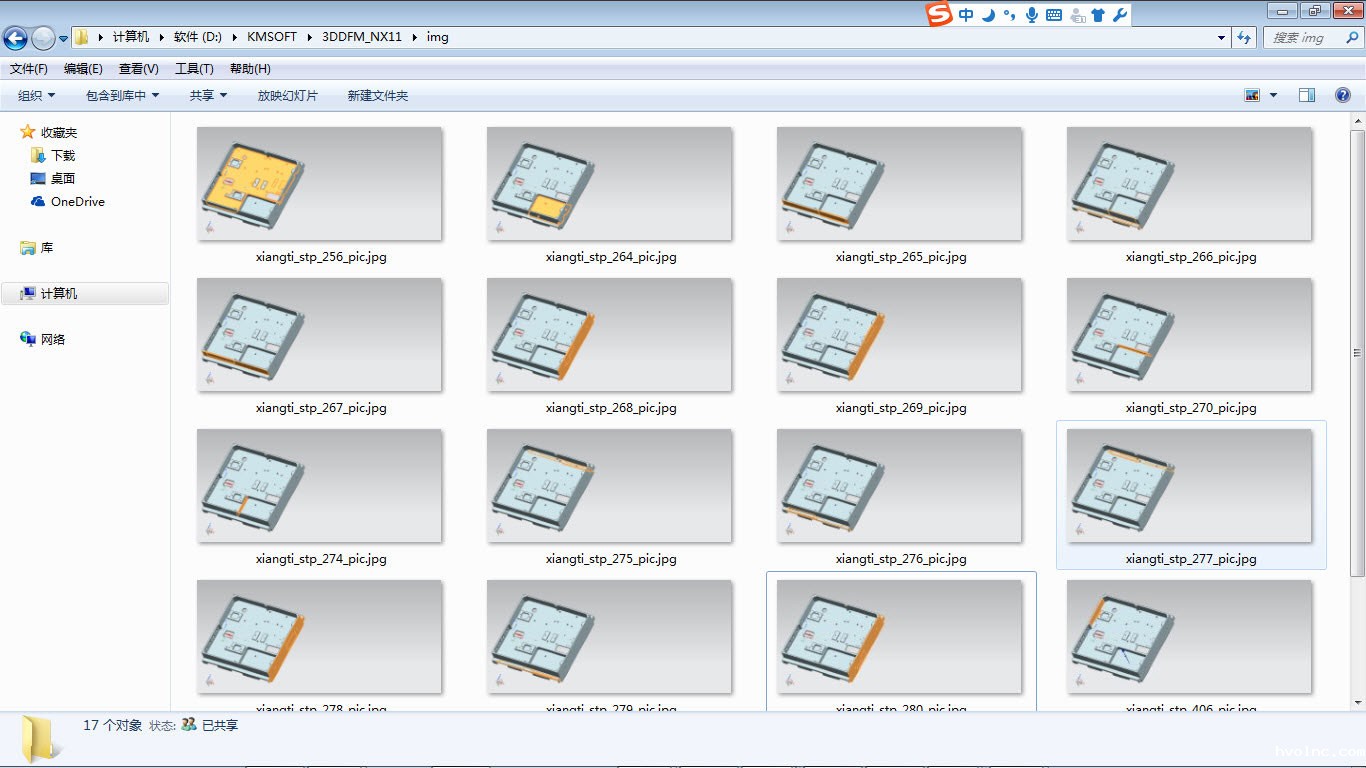Toggle Sogou Chinese/English input mode
Image resolution: width=1366 pixels, height=768 pixels.
[965, 15]
